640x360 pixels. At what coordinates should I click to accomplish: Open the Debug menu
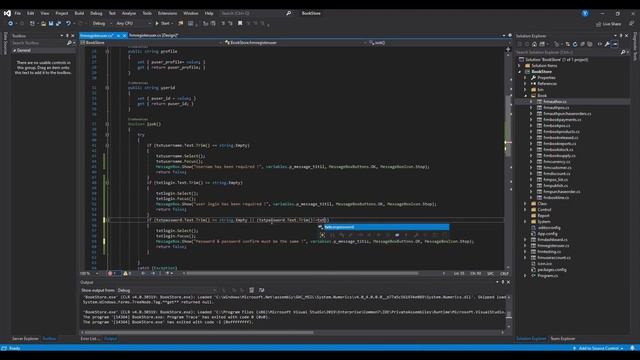point(96,13)
